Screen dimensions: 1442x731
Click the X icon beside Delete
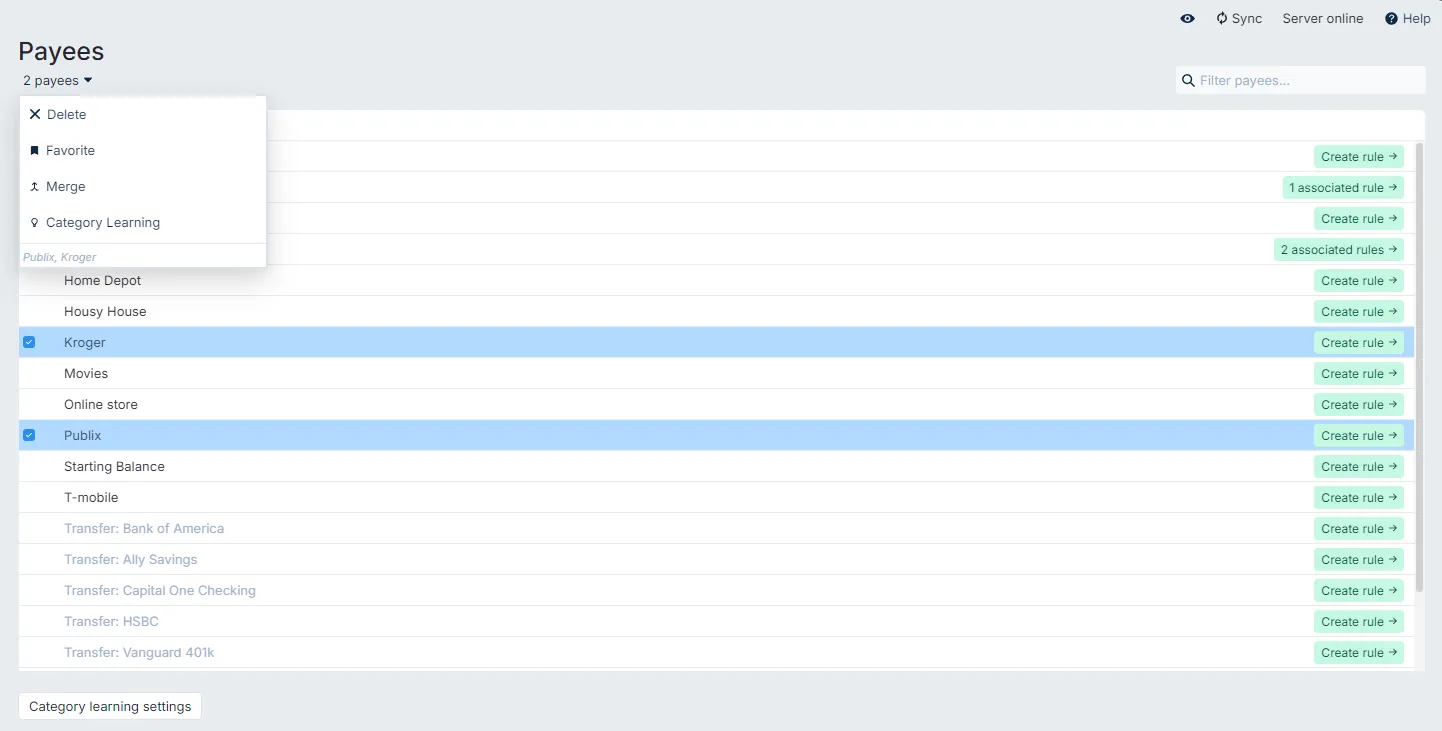click(34, 114)
